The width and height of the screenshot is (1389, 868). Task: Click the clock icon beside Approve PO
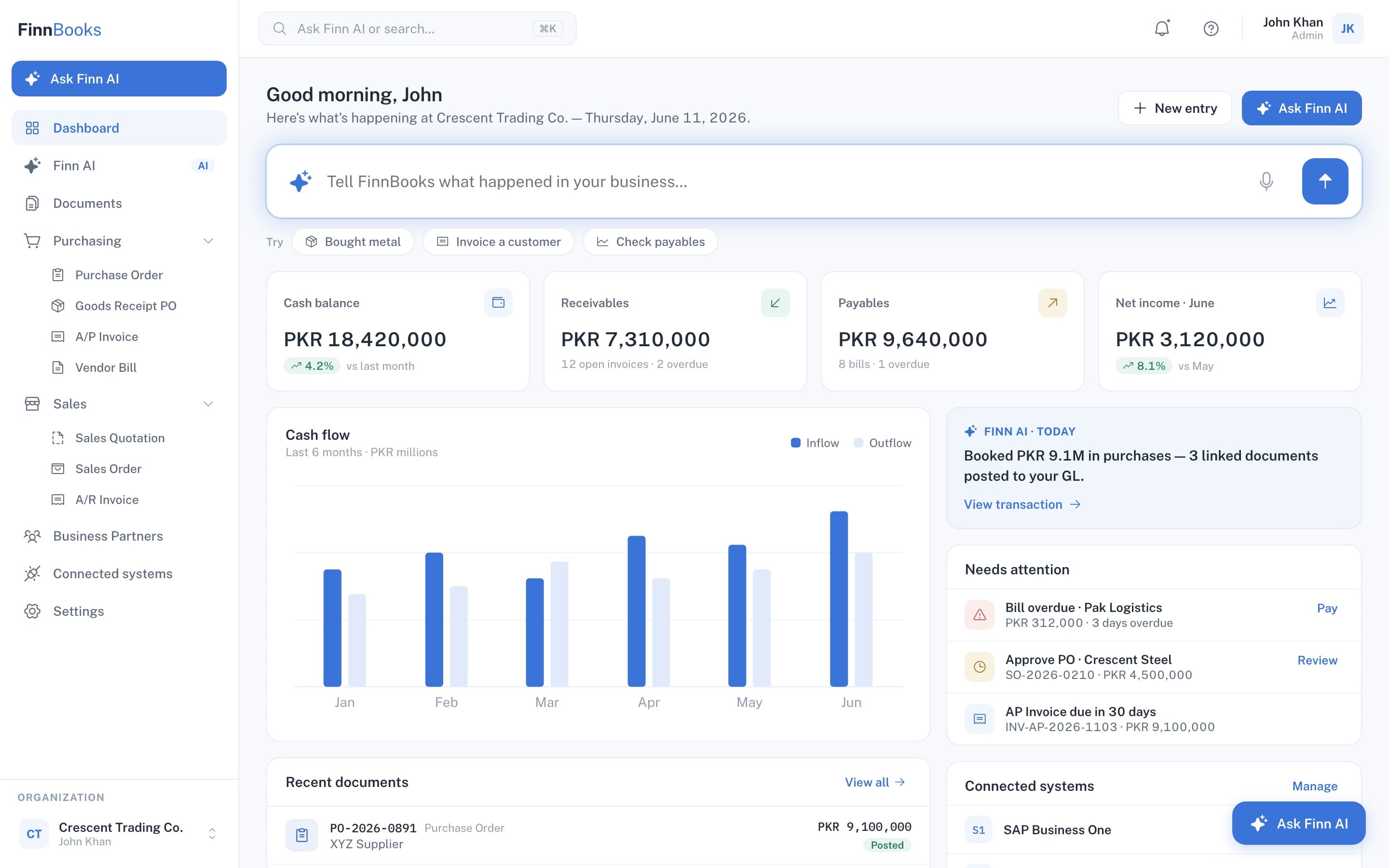tap(979, 667)
